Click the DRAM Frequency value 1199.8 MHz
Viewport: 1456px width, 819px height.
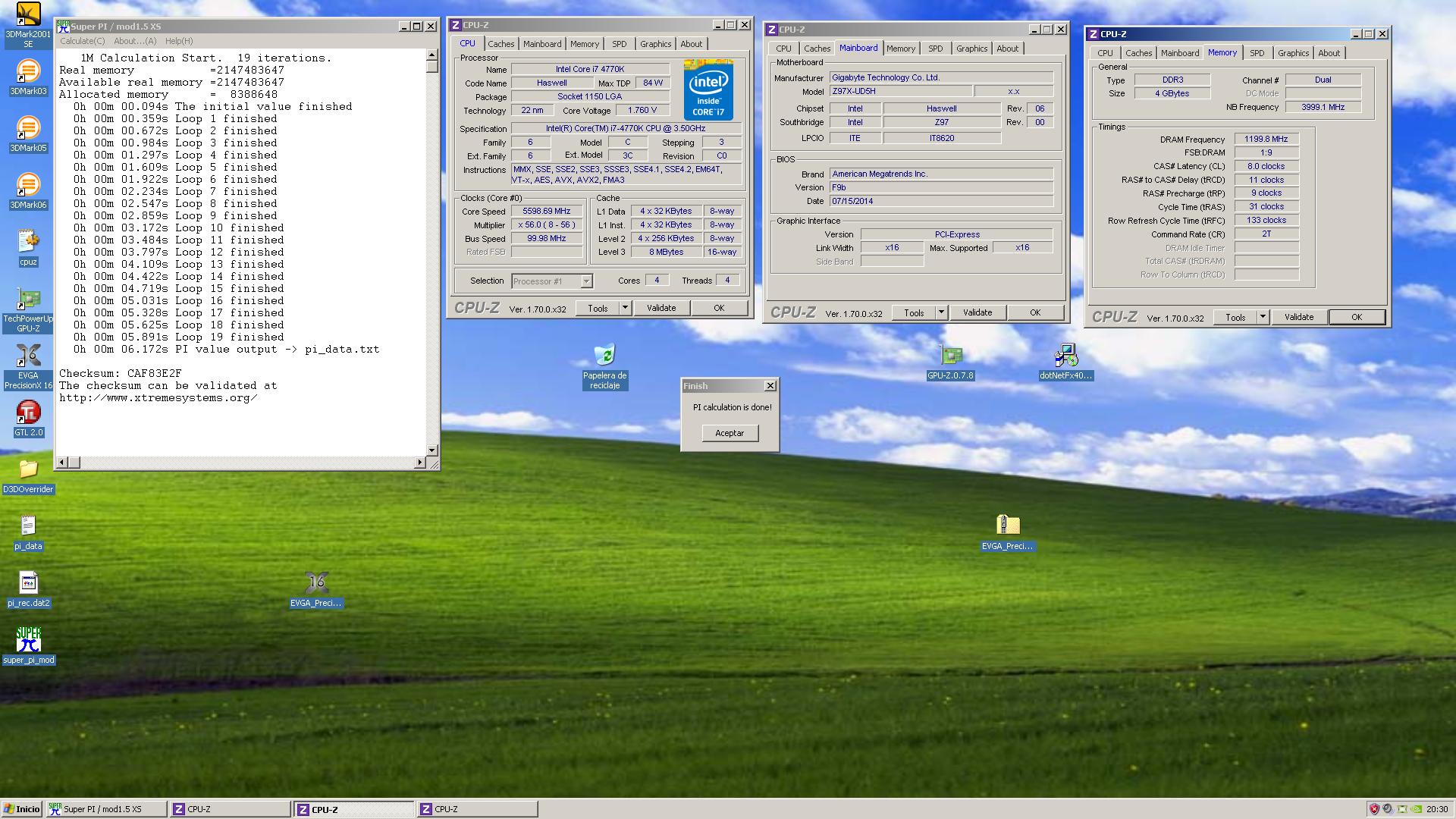click(x=1266, y=140)
